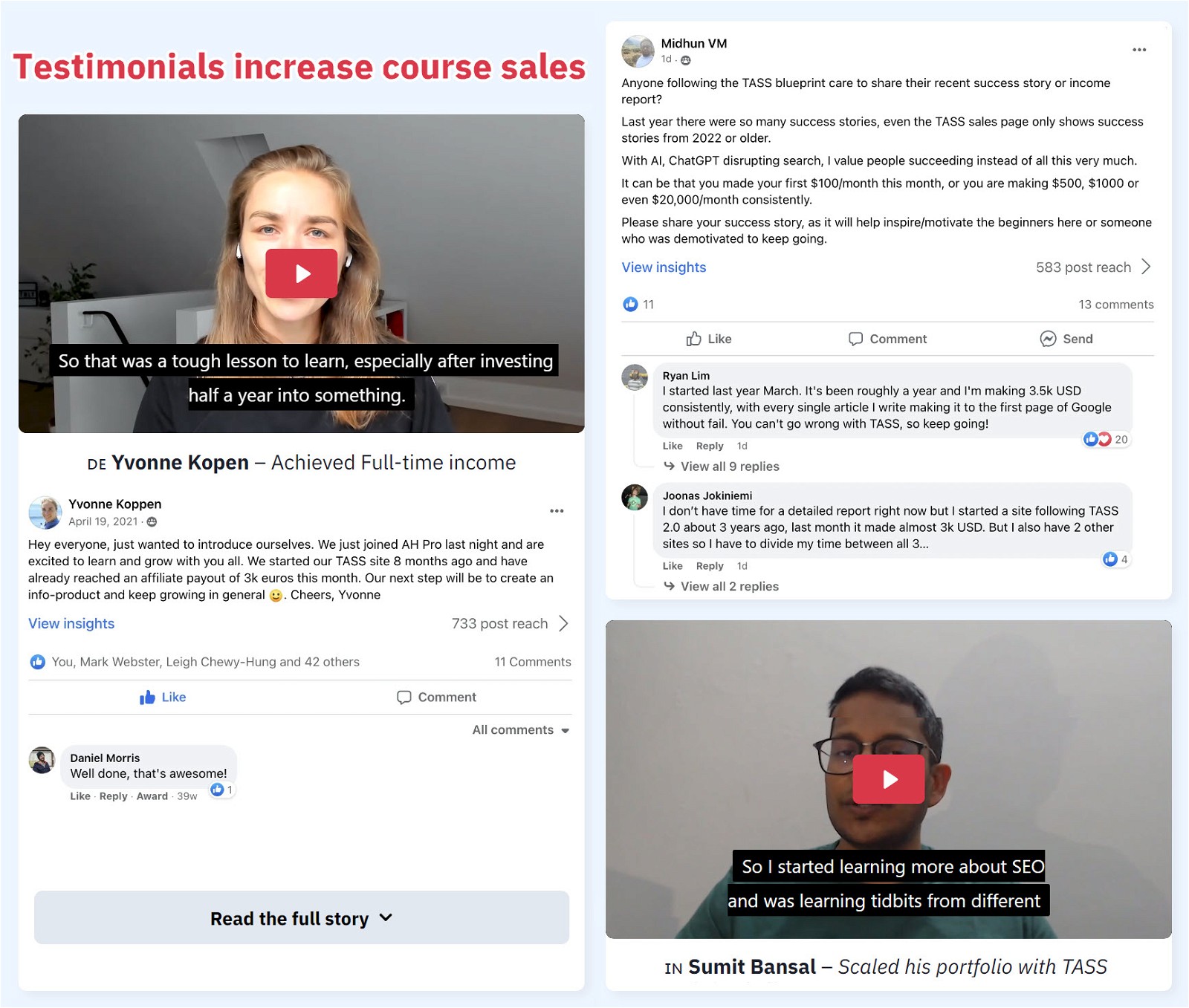Click Midhun VM's profile avatar
Viewport: 1189px width, 1008px height.
[x=637, y=51]
